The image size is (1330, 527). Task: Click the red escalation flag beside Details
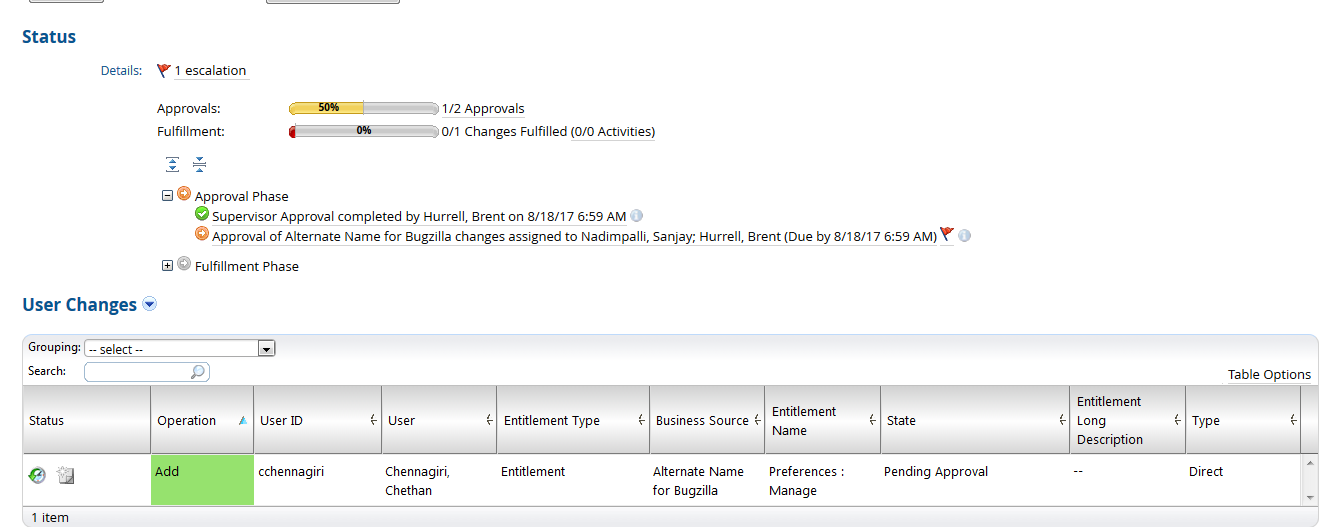[x=164, y=71]
